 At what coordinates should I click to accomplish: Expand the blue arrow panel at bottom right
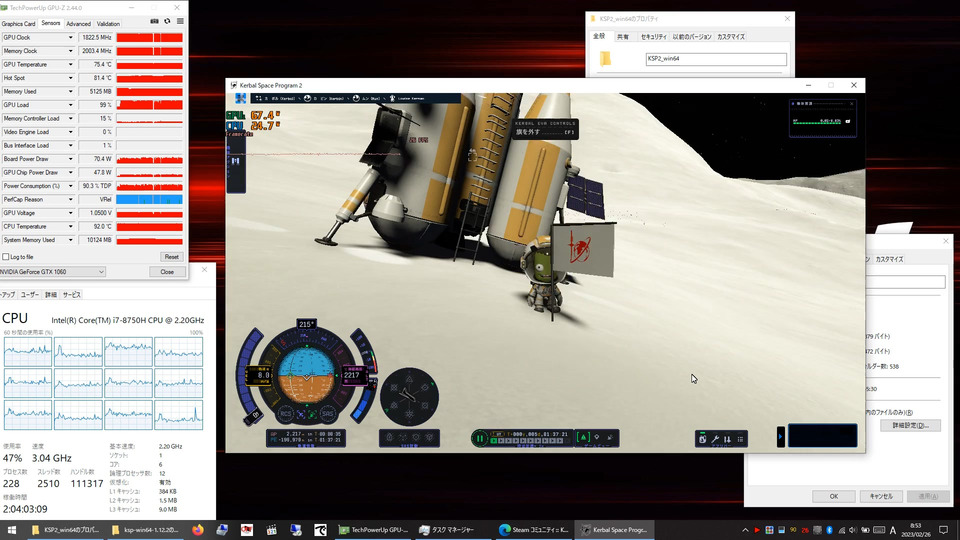[781, 437]
